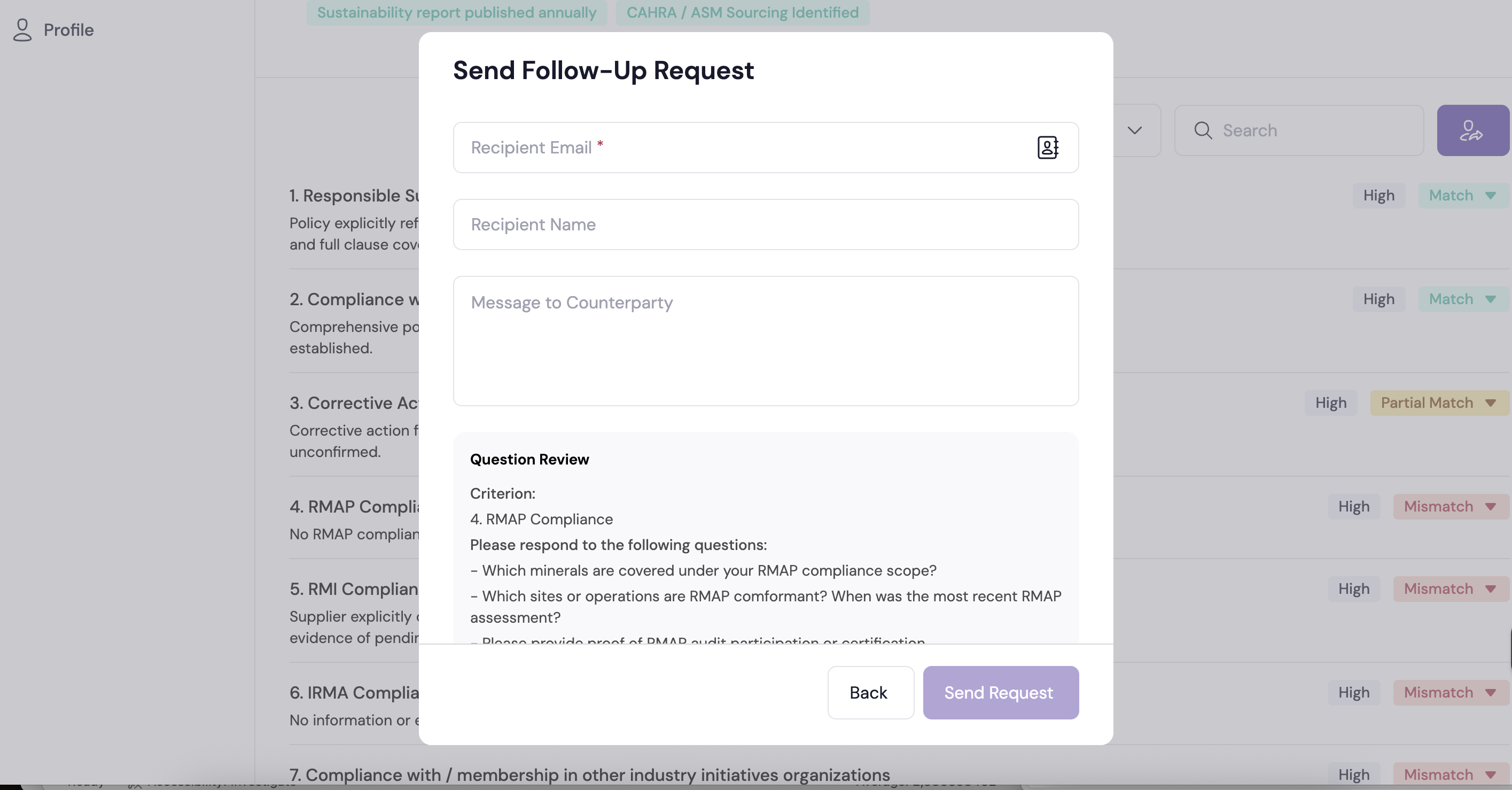Open the address book icon in Recipient Email
This screenshot has width=1512, height=790.
click(1048, 148)
